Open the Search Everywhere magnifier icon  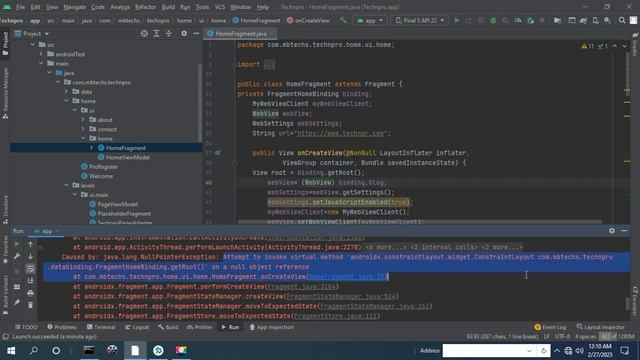(622, 20)
